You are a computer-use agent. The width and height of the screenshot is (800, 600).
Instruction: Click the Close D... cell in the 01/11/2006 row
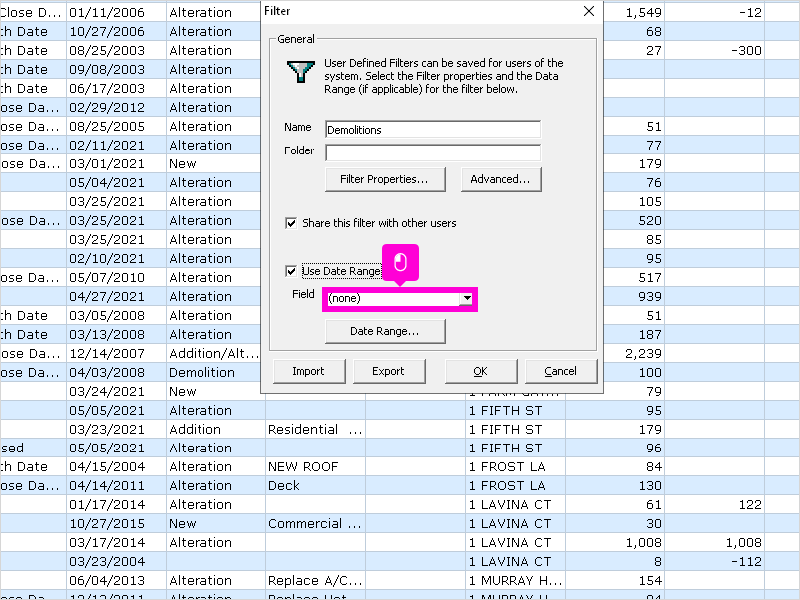(33, 12)
